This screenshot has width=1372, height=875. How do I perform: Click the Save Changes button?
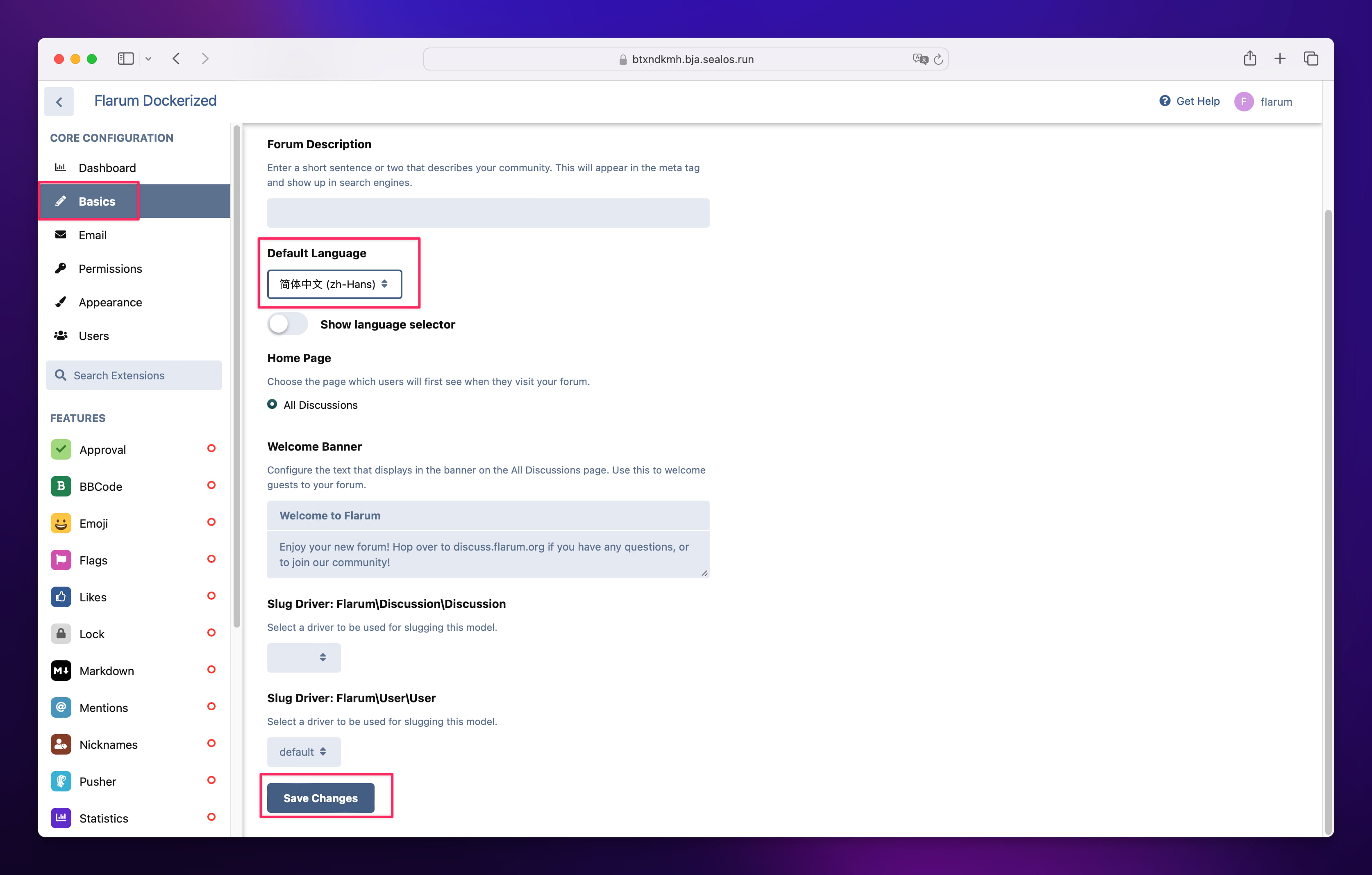321,798
